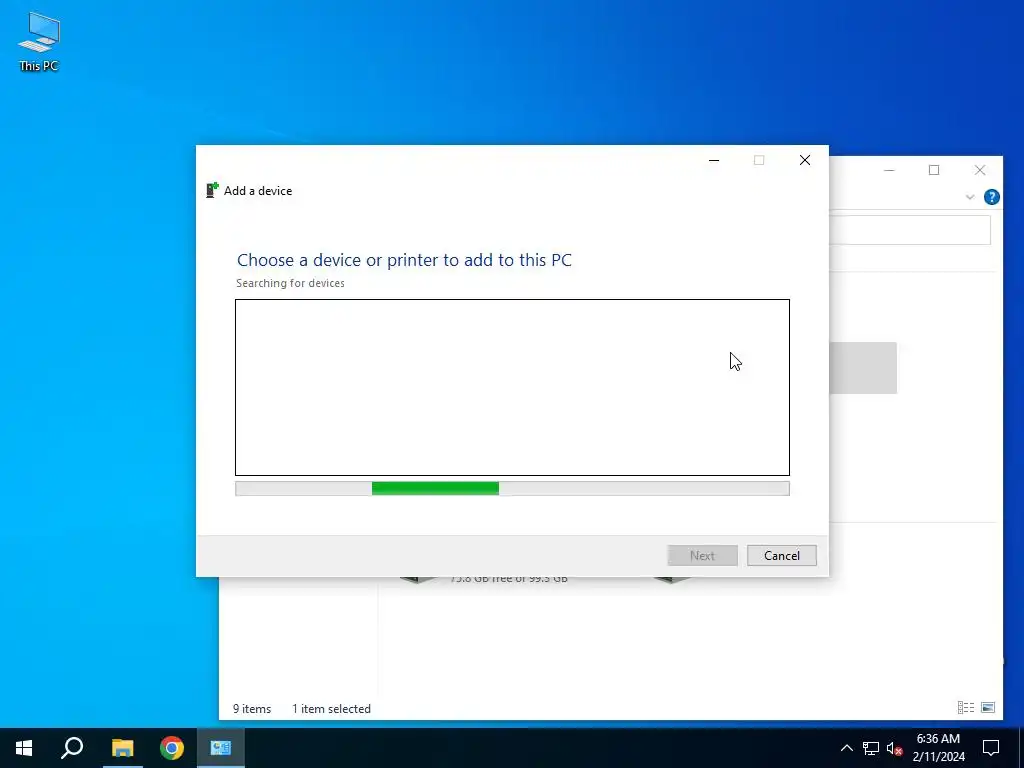This screenshot has height=768, width=1024.
Task: Select the Control Panel taskbar item
Action: (221, 748)
